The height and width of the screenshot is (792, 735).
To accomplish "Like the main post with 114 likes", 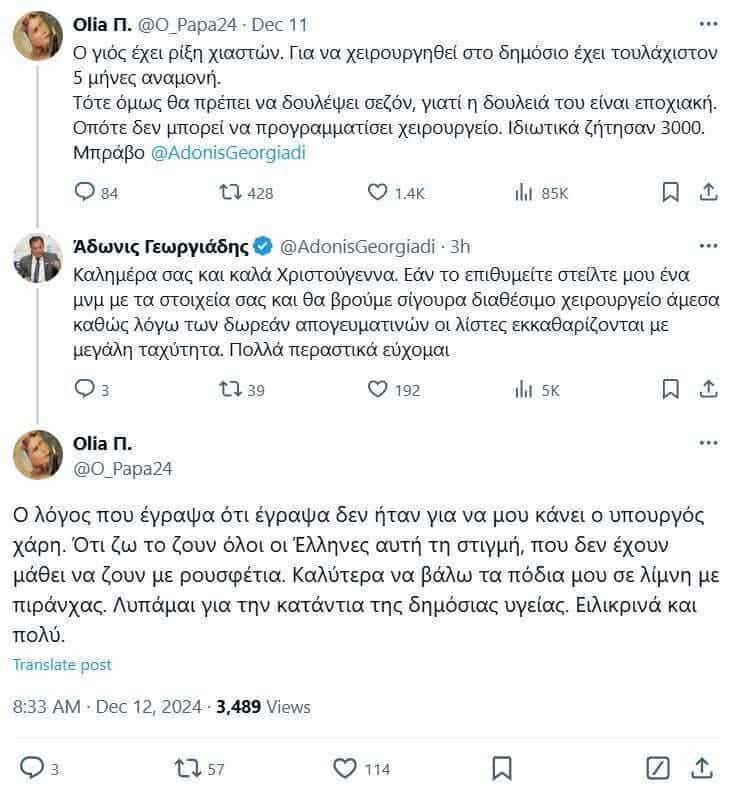I will click(345, 768).
